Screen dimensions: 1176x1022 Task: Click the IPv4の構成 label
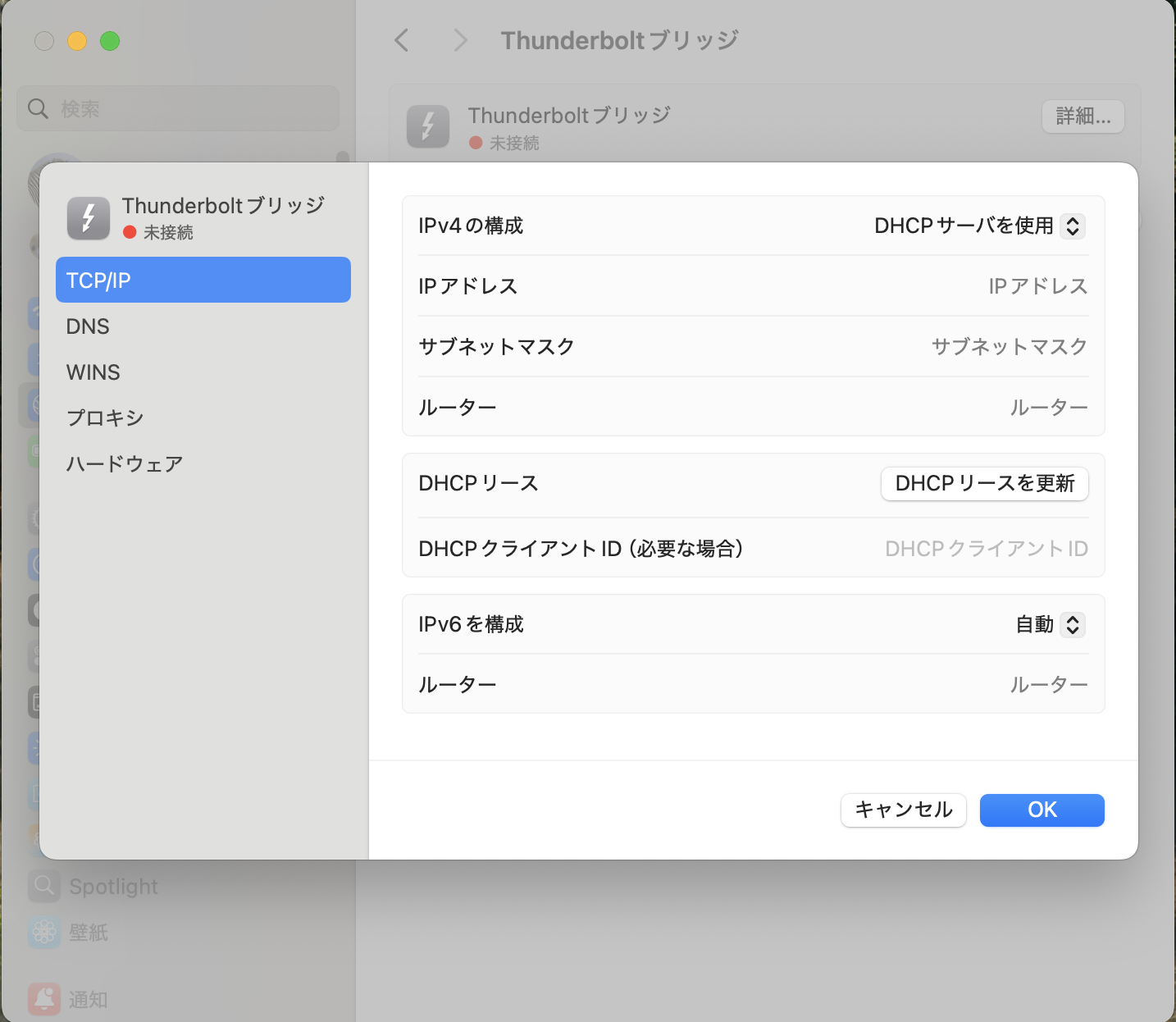471,226
